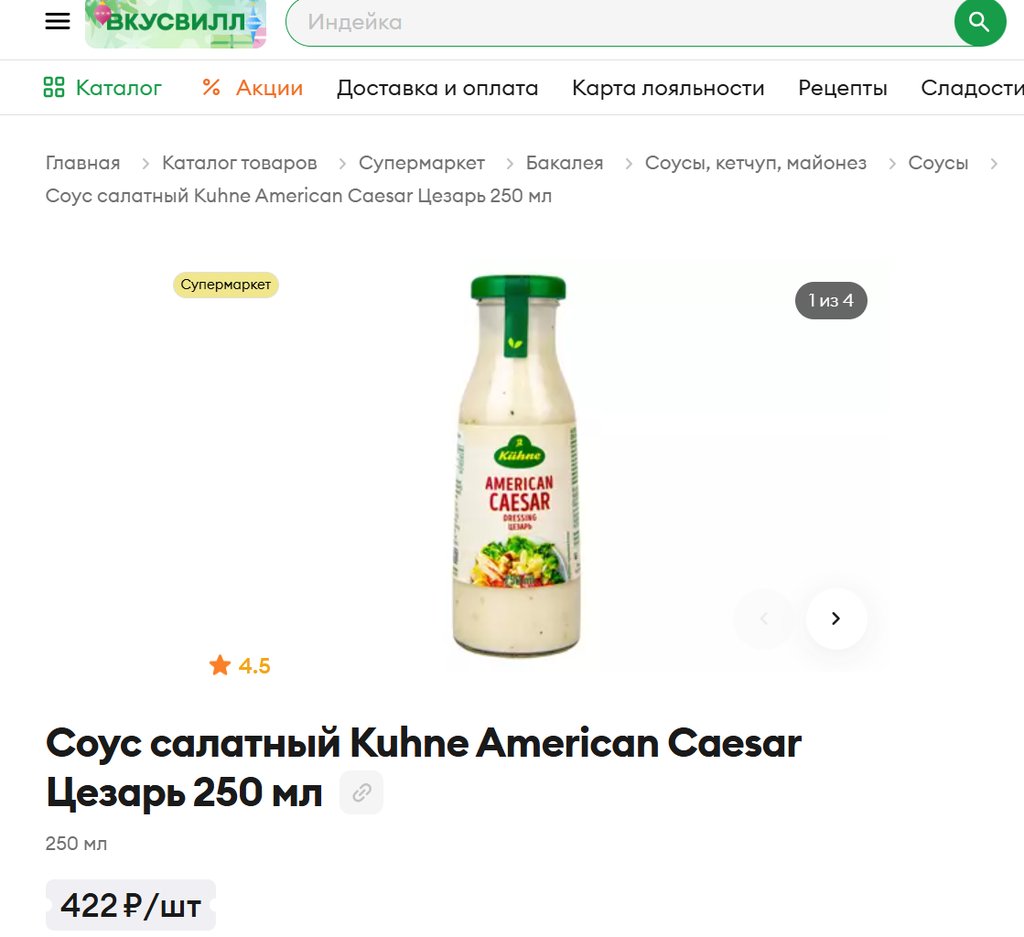
Task: Click the Супермаркет yellow badge
Action: (225, 285)
